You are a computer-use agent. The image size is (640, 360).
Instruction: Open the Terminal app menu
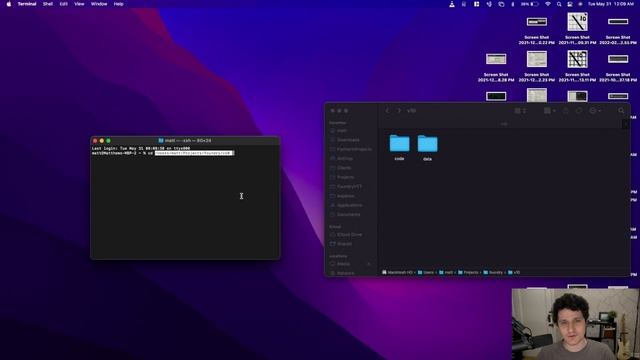point(27,4)
